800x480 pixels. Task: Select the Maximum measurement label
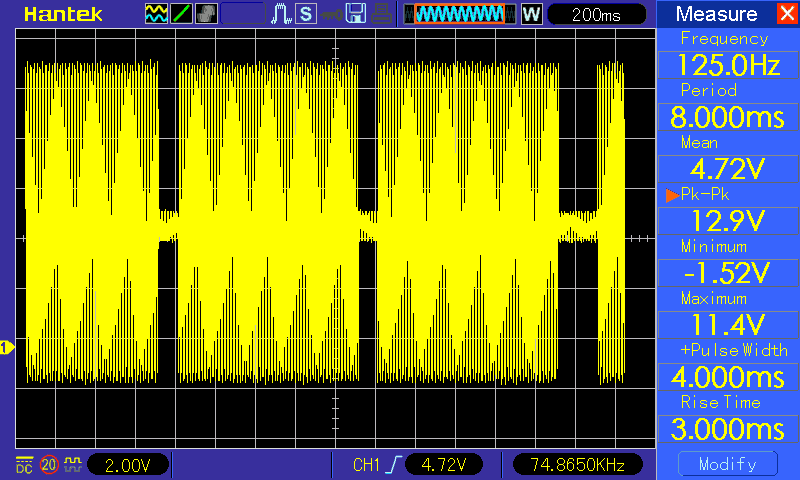(x=714, y=298)
